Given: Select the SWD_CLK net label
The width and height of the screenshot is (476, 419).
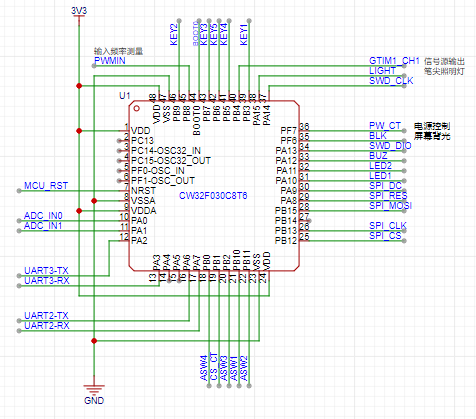Looking at the screenshot, I should point(391,81).
